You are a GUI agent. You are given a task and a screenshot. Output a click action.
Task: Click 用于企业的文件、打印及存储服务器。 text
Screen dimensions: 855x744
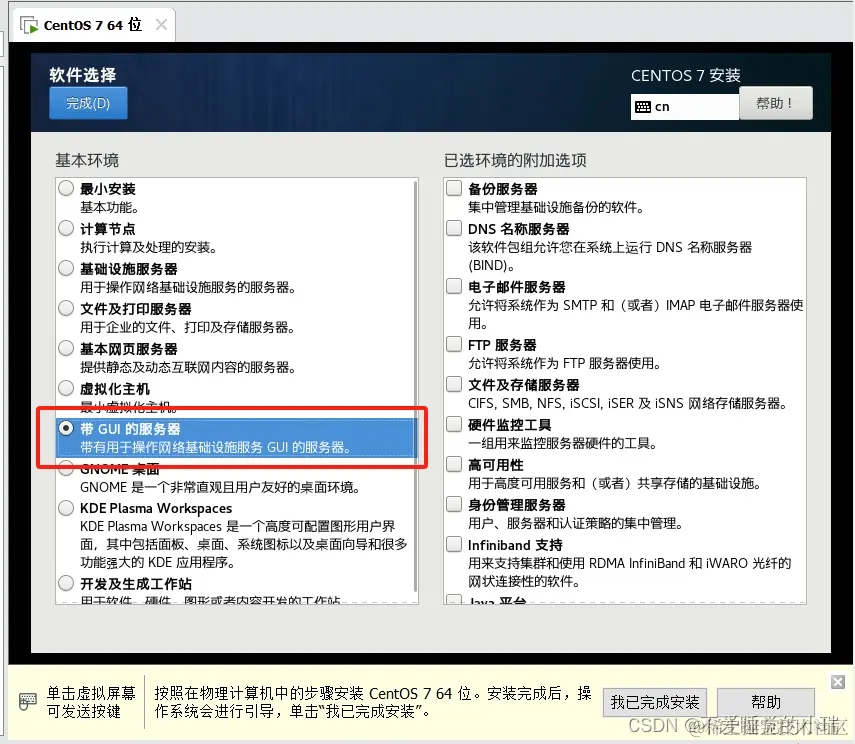click(188, 327)
